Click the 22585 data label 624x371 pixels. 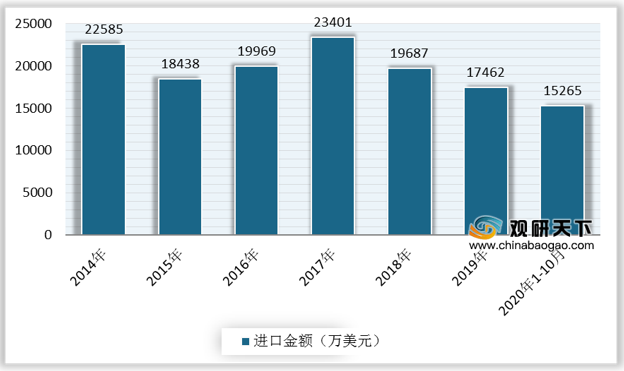(x=104, y=29)
